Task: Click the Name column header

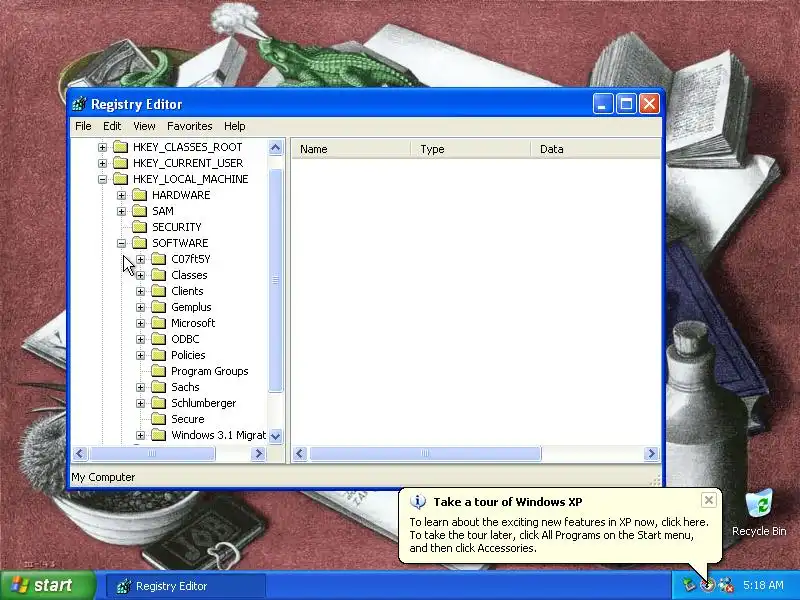Action: 351,149
